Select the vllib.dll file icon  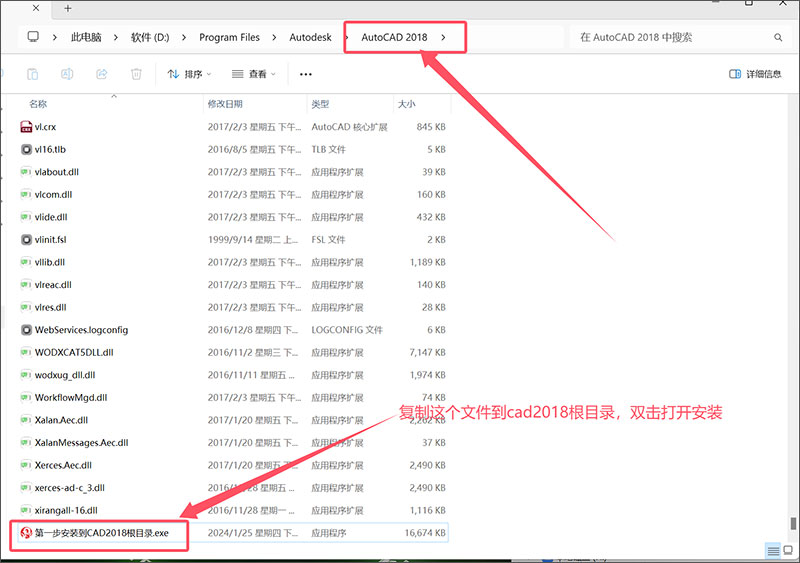tap(26, 262)
